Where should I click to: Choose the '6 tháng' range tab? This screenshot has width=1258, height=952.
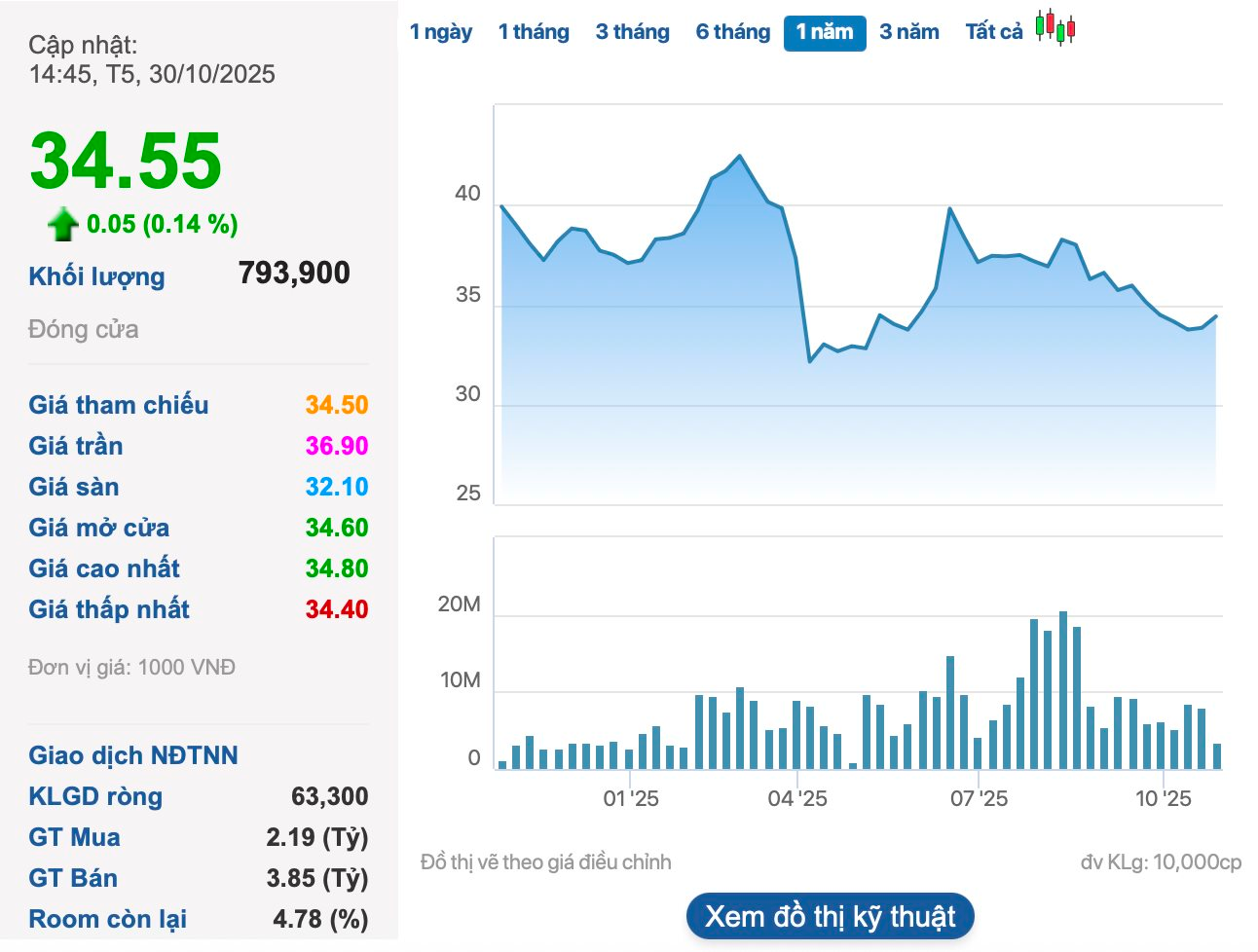point(732,32)
